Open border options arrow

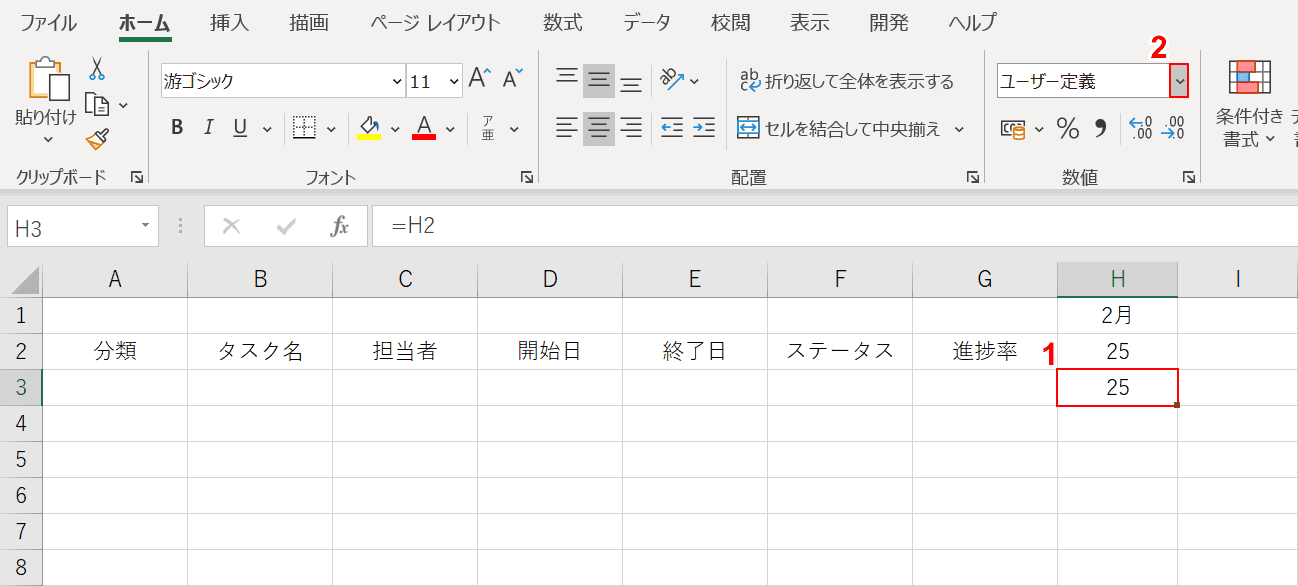click(x=331, y=128)
